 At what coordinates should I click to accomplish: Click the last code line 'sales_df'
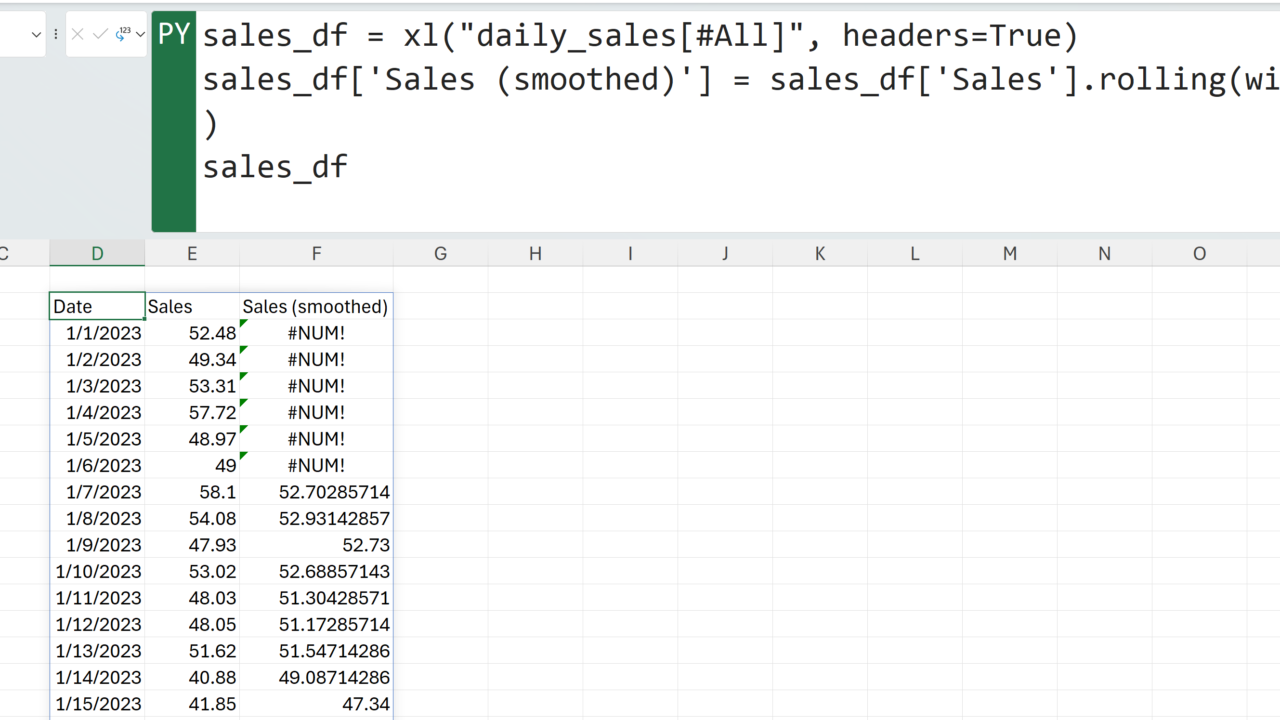click(275, 167)
